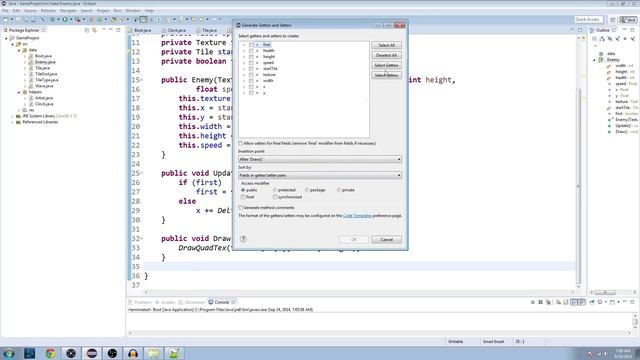This screenshot has height=360, width=640.
Task: Click Collapse All icon in Package Explorer
Action: [87, 30]
